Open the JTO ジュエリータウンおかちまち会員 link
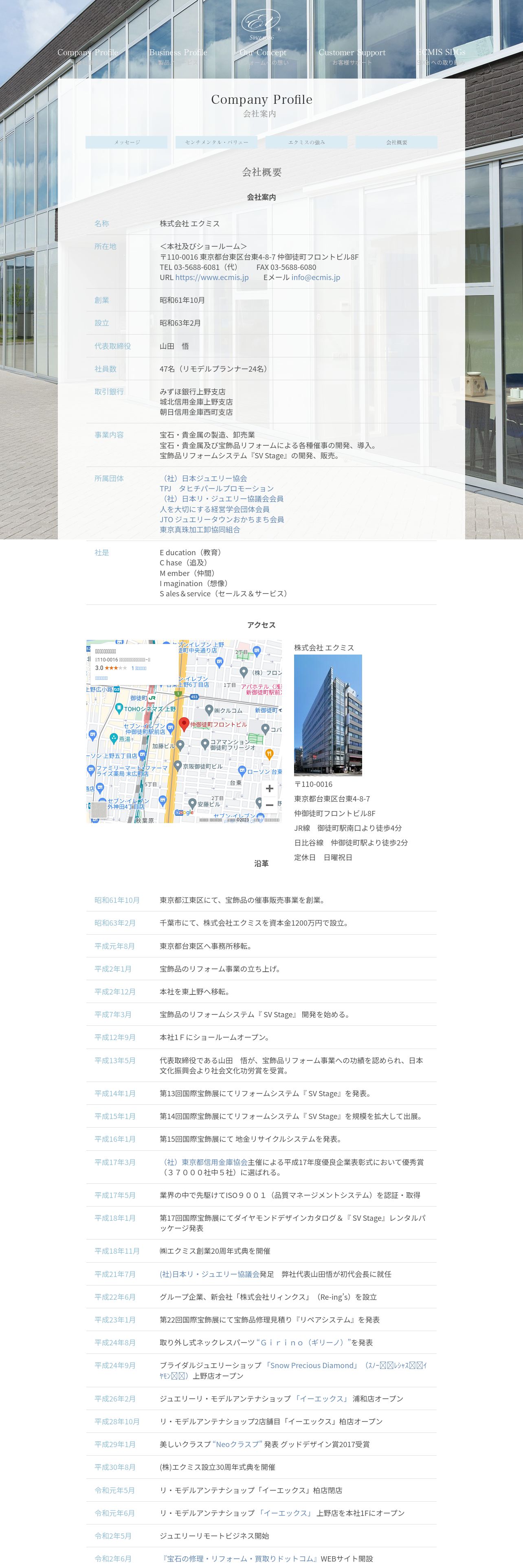The image size is (523, 1568). [222, 520]
